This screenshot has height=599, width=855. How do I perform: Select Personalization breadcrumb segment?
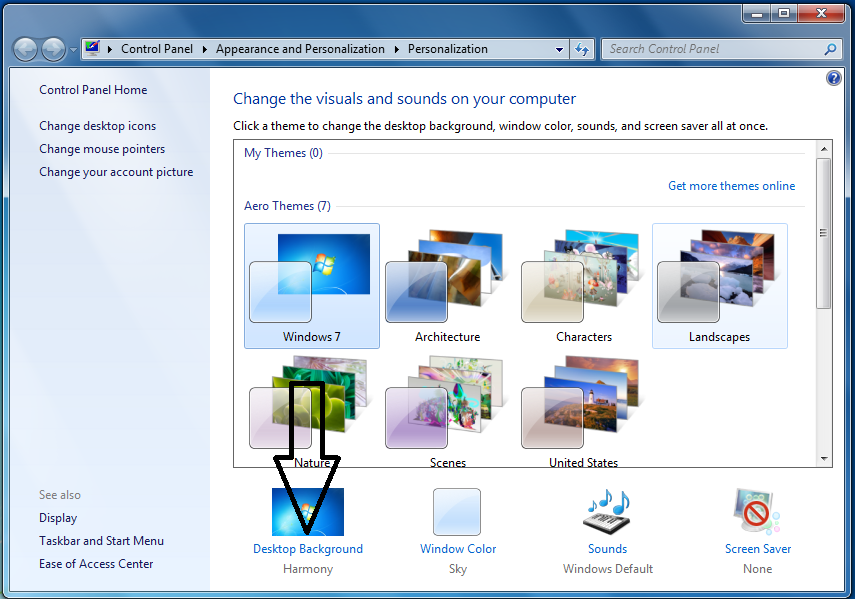(x=448, y=49)
